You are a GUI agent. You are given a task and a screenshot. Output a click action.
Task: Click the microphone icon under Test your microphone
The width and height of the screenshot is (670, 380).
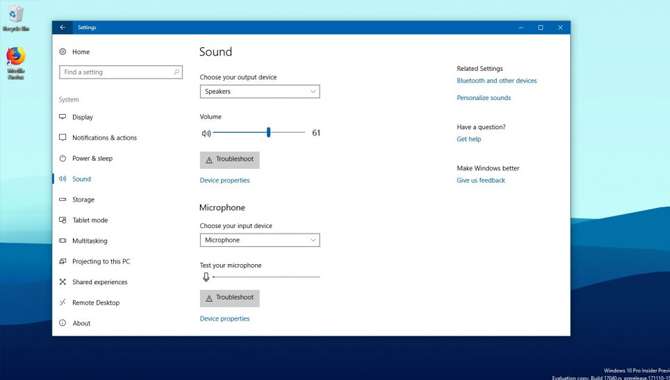pos(206,277)
